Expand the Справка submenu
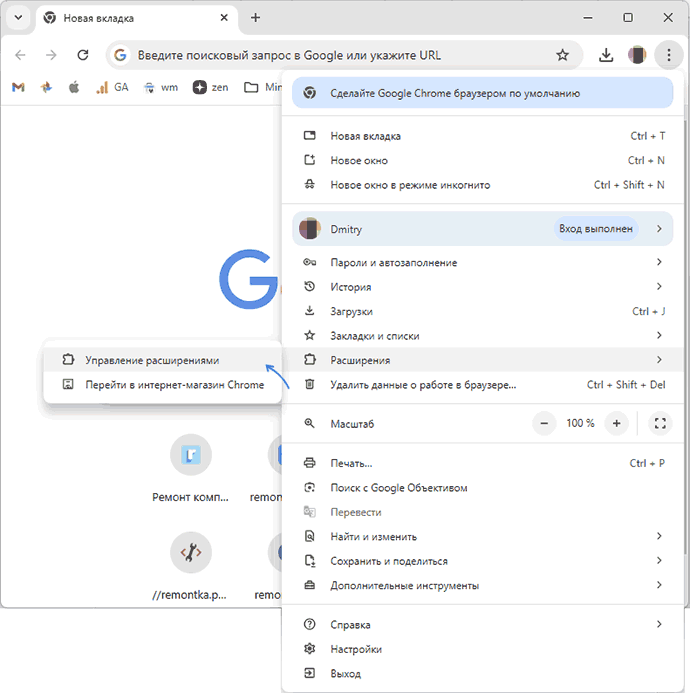 482,624
